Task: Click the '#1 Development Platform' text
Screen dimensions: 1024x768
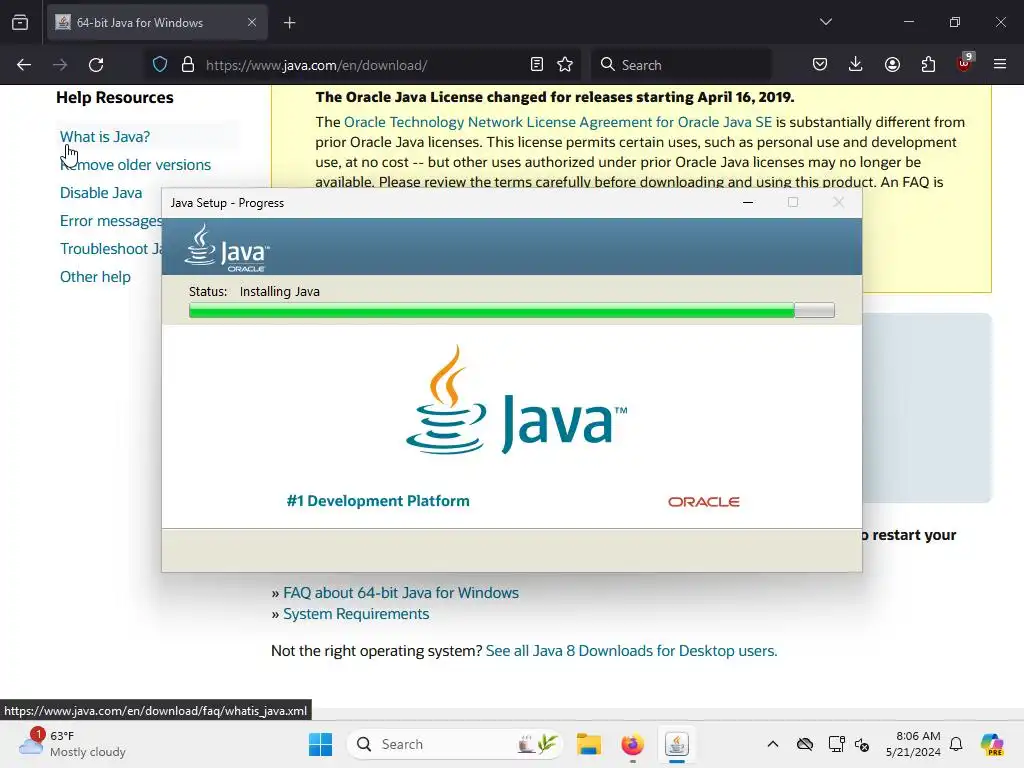Action: point(378,501)
